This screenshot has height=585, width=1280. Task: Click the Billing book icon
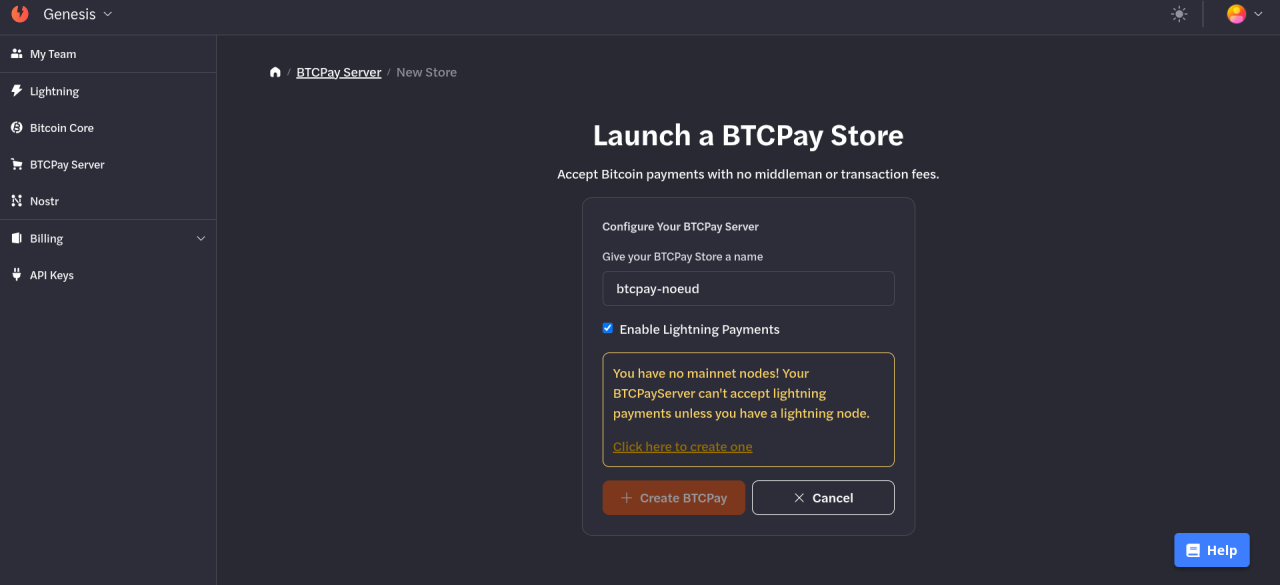16,238
